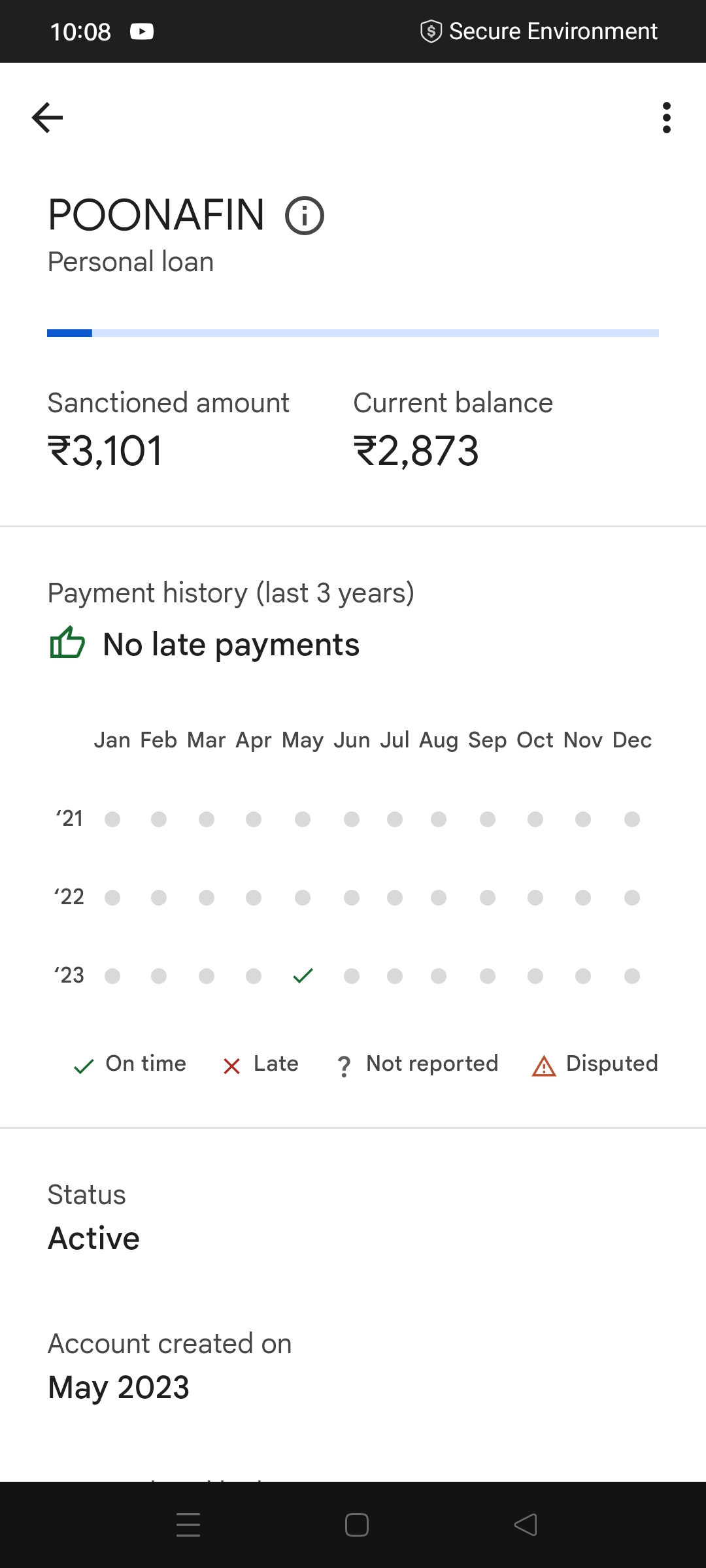Tap the POONAFIN account title

click(156, 215)
